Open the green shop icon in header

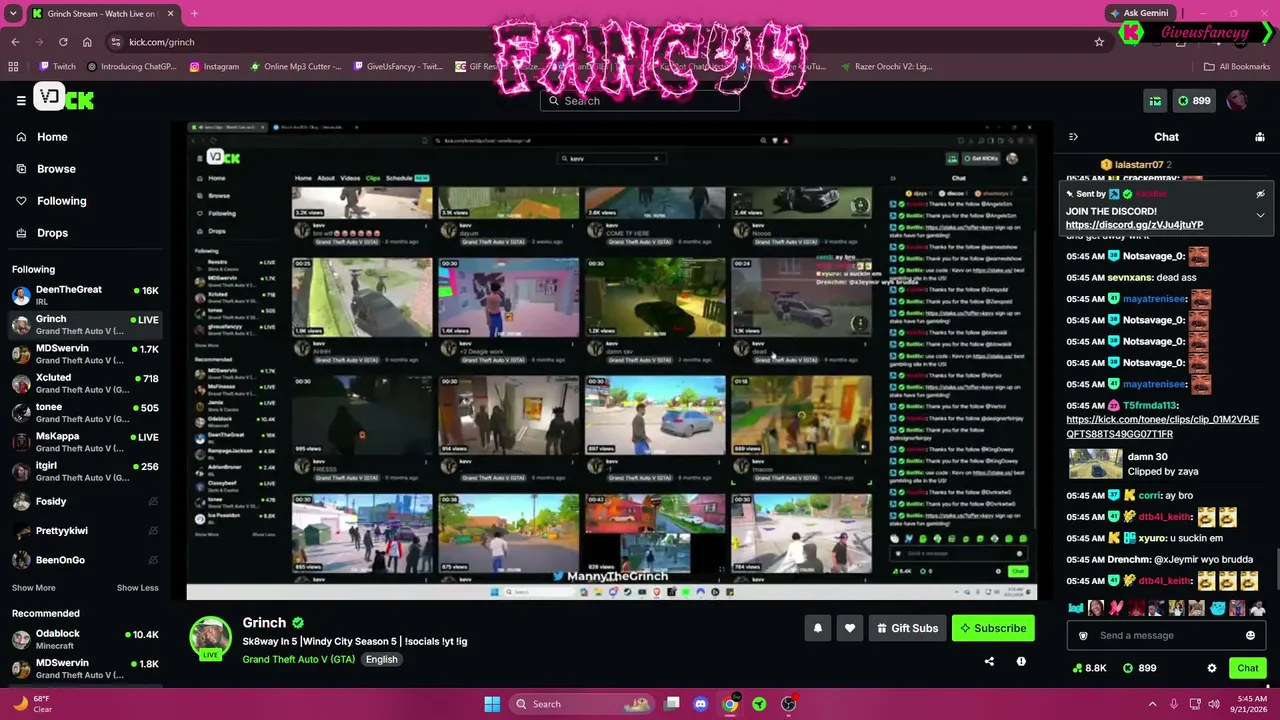pyautogui.click(x=1155, y=101)
